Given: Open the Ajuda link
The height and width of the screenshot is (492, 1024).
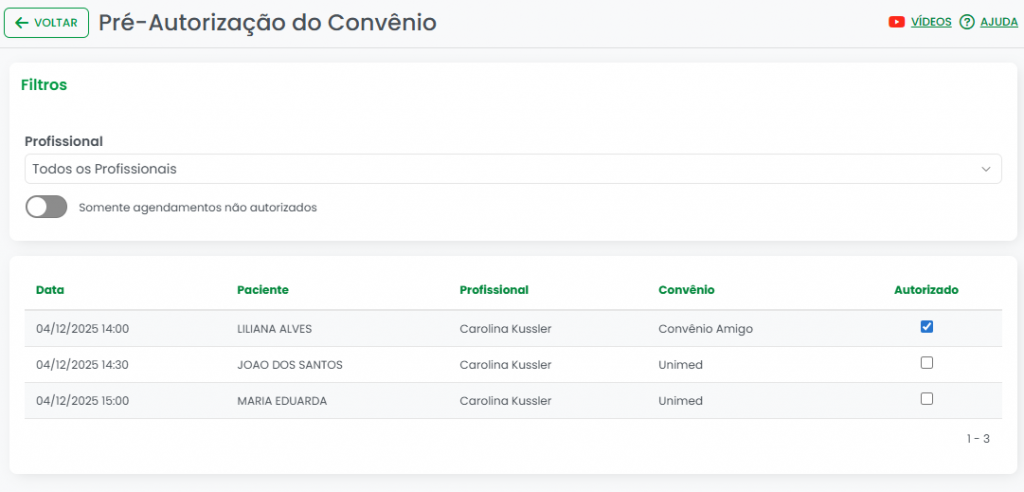Looking at the screenshot, I should tap(999, 22).
